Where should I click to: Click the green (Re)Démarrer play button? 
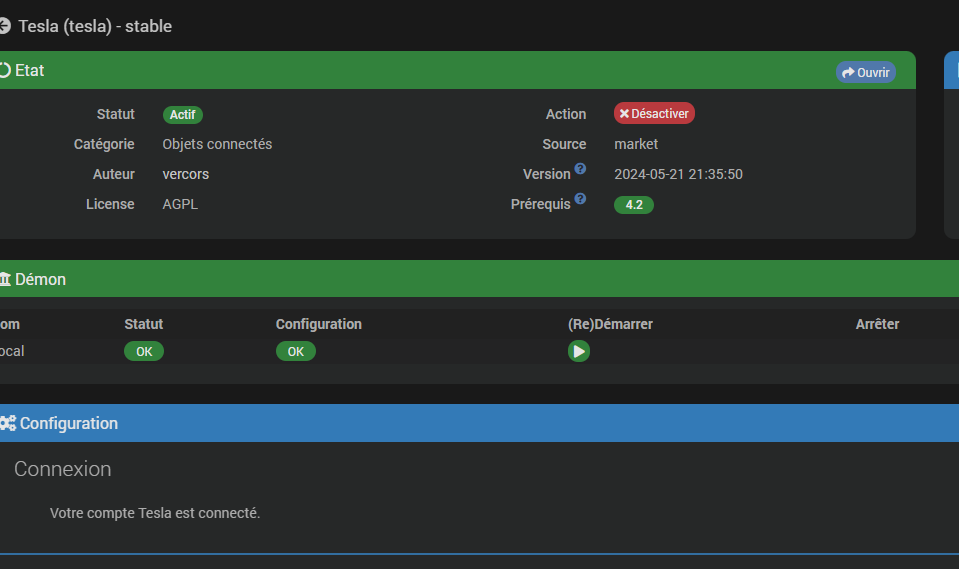tap(579, 351)
